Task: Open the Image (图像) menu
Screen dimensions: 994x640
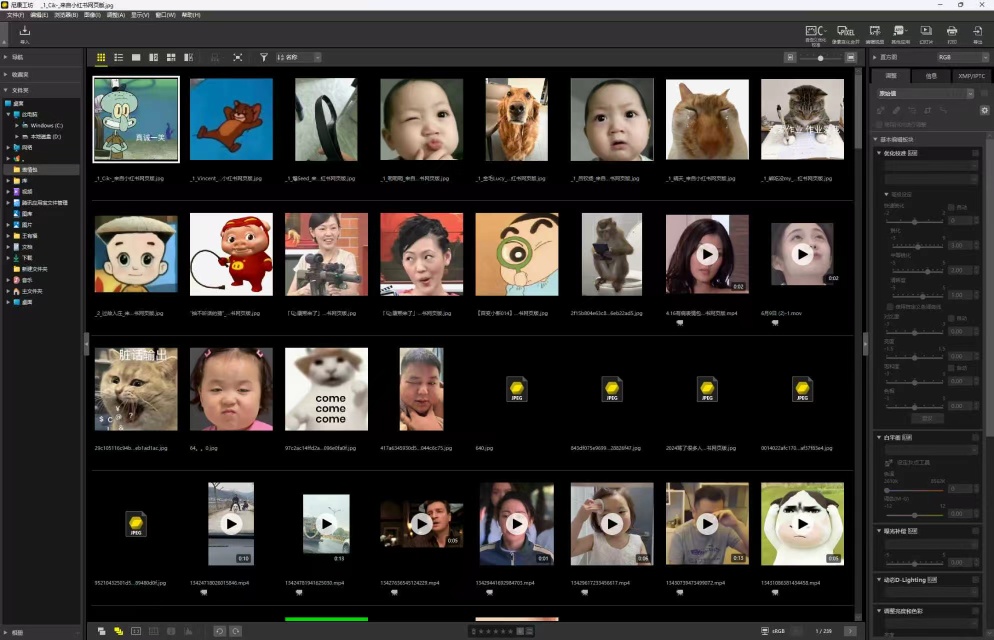Action: 92,15
